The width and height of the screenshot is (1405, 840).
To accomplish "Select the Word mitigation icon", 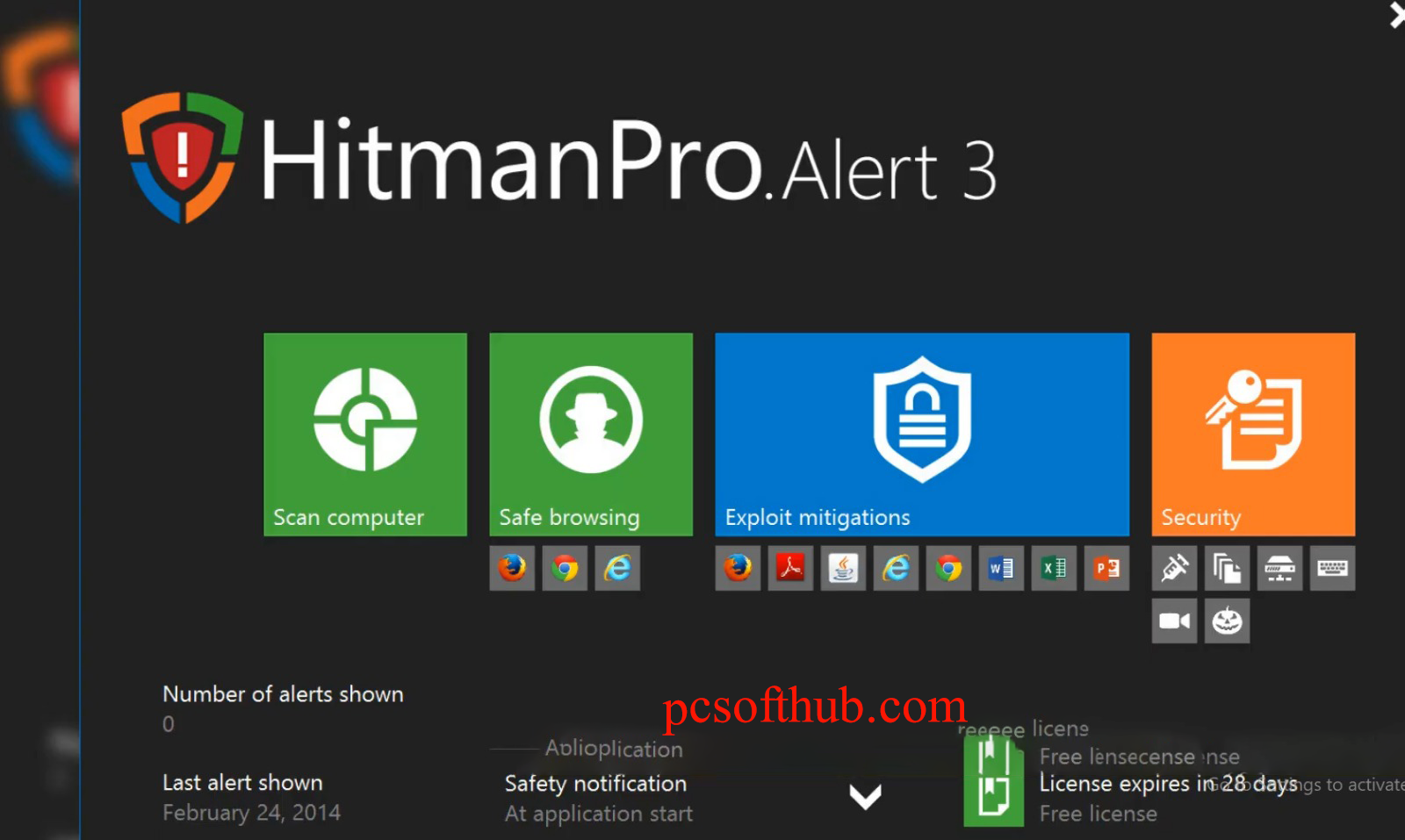I will point(1001,568).
